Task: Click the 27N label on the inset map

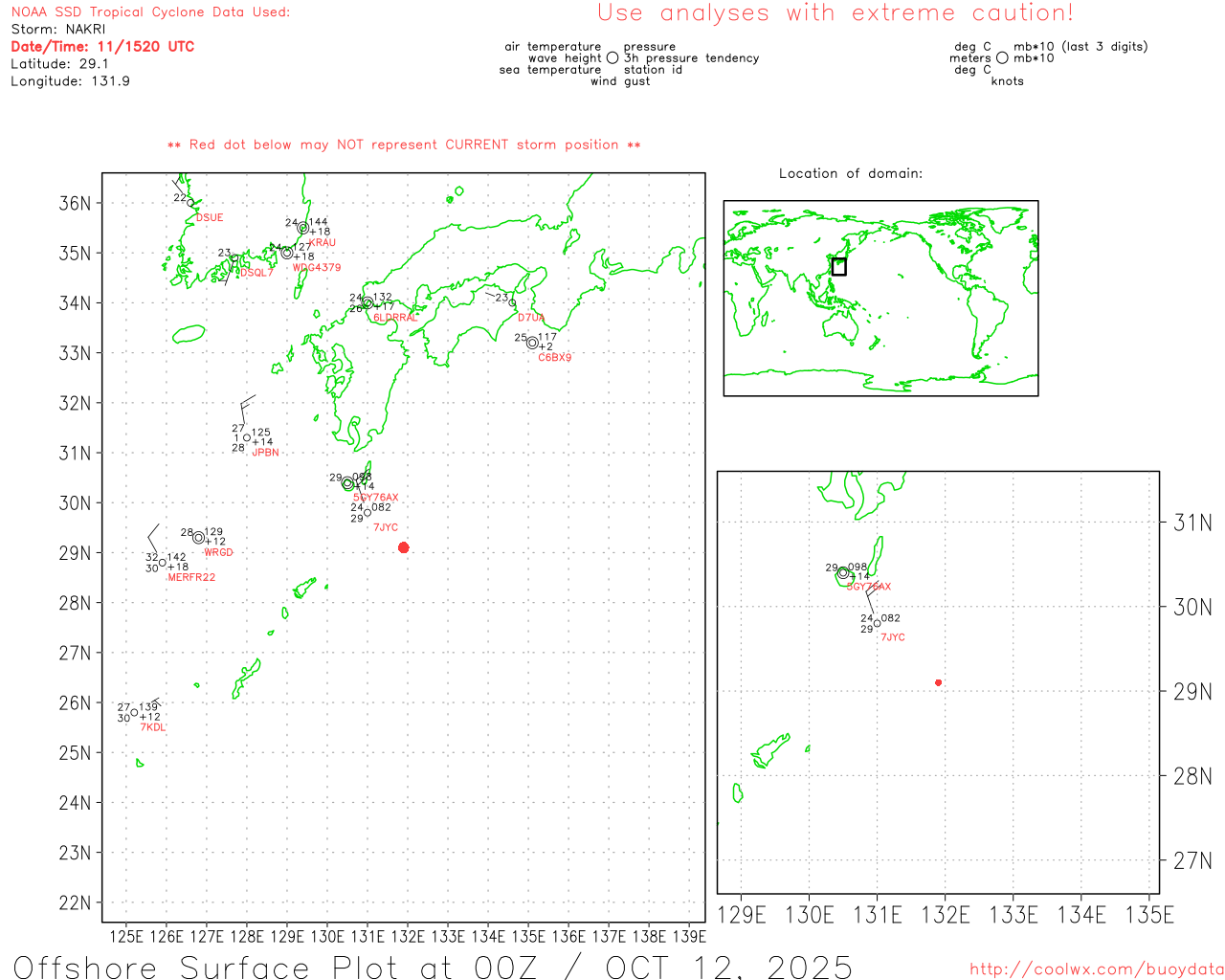Action: coord(1192,860)
